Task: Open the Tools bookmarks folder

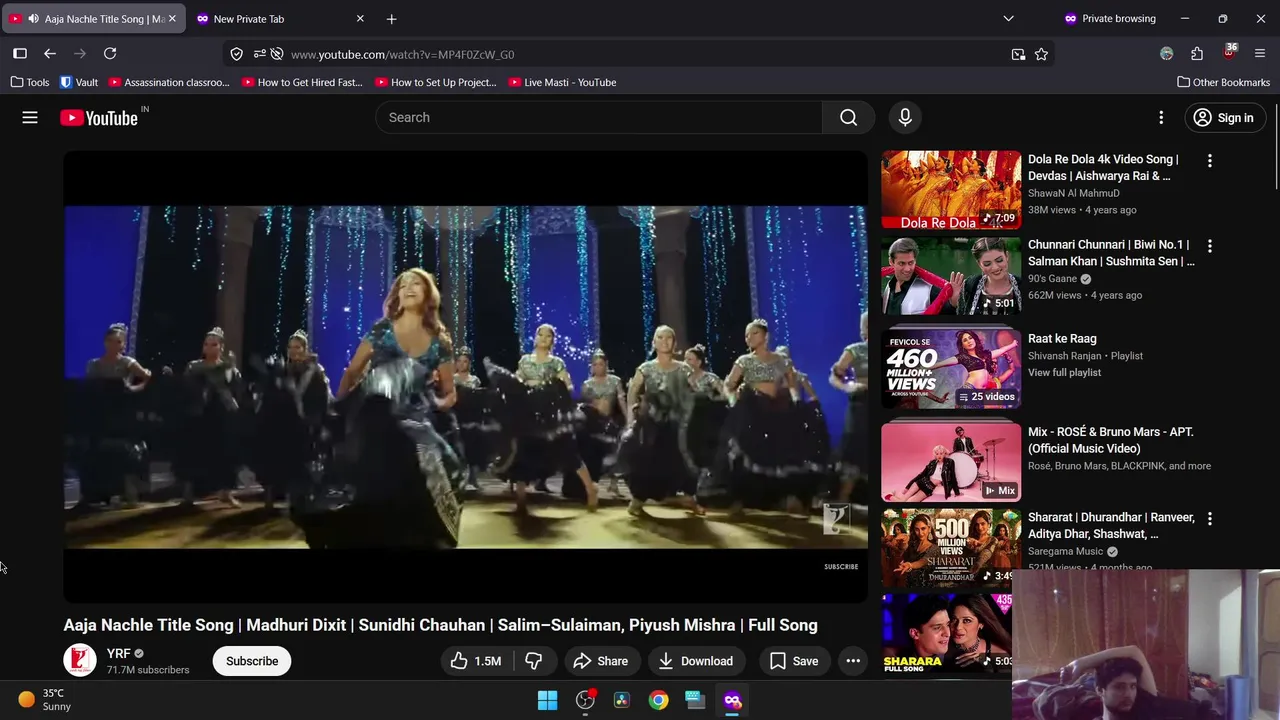Action: tap(30, 82)
